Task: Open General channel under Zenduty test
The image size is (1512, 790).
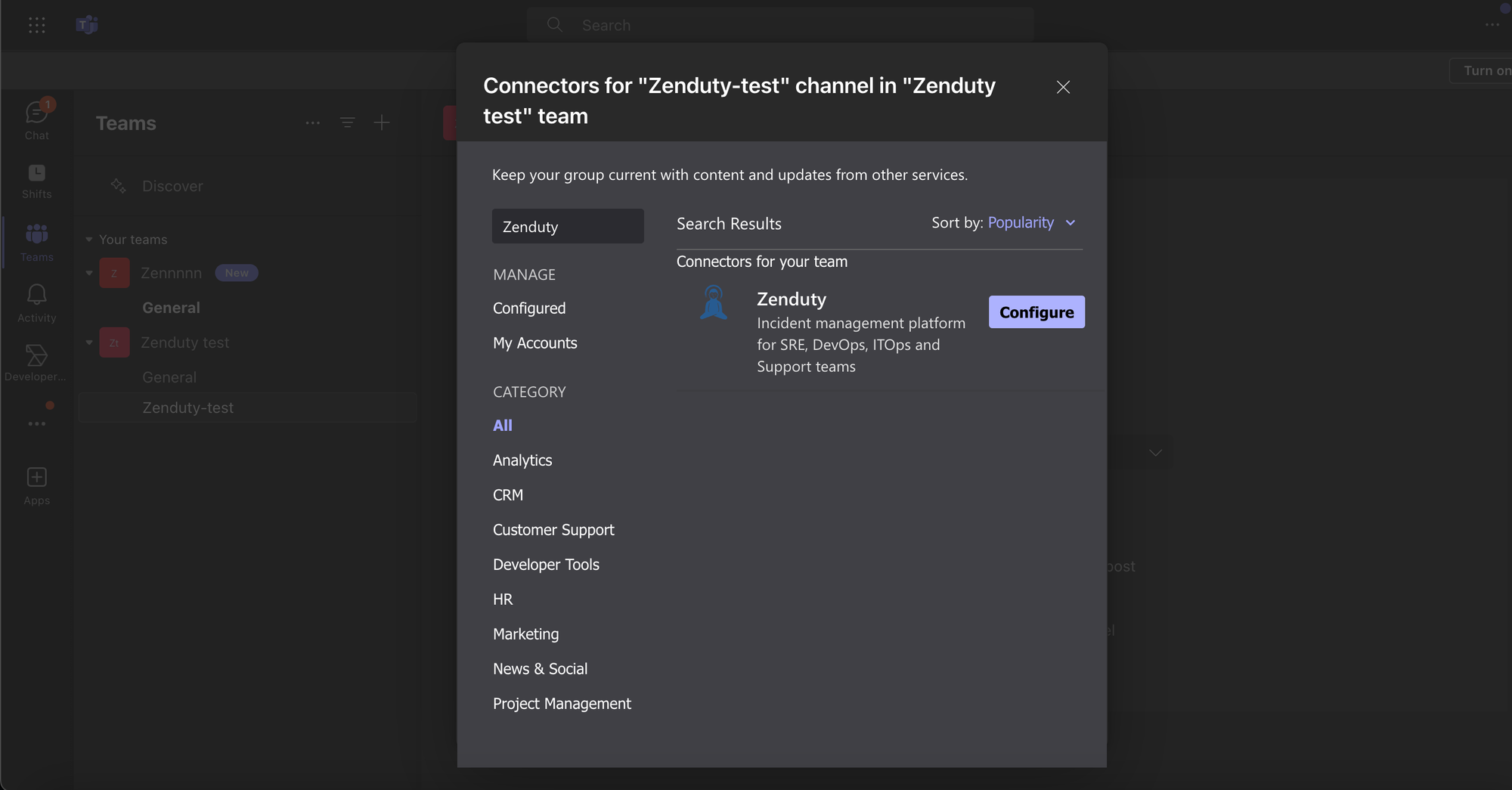Action: (169, 377)
